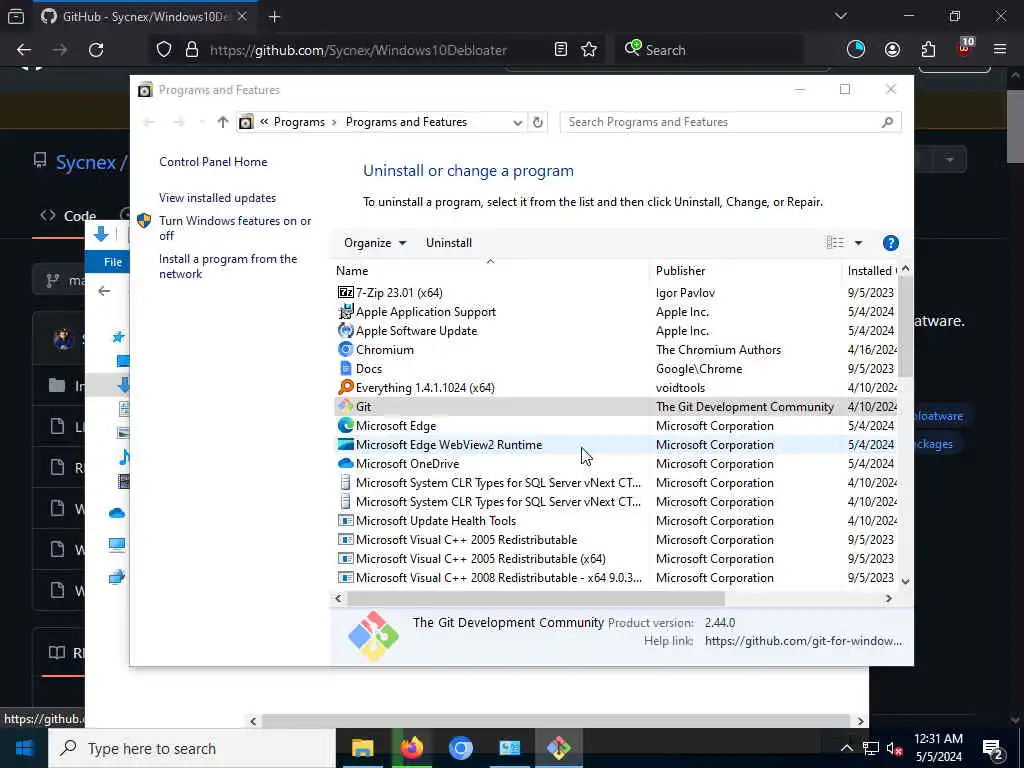Open uBlock Origin extension icon
Viewport: 1024px width, 768px height.
(x=965, y=48)
